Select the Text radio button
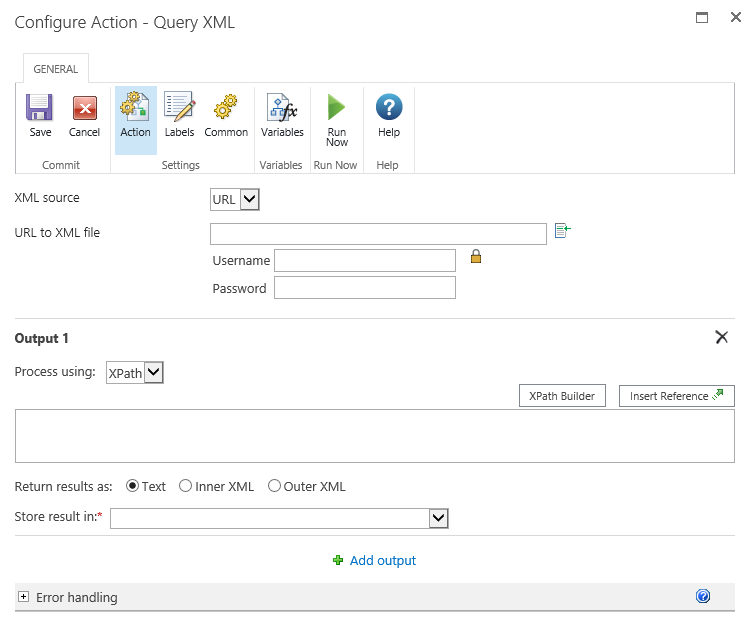 [x=132, y=487]
